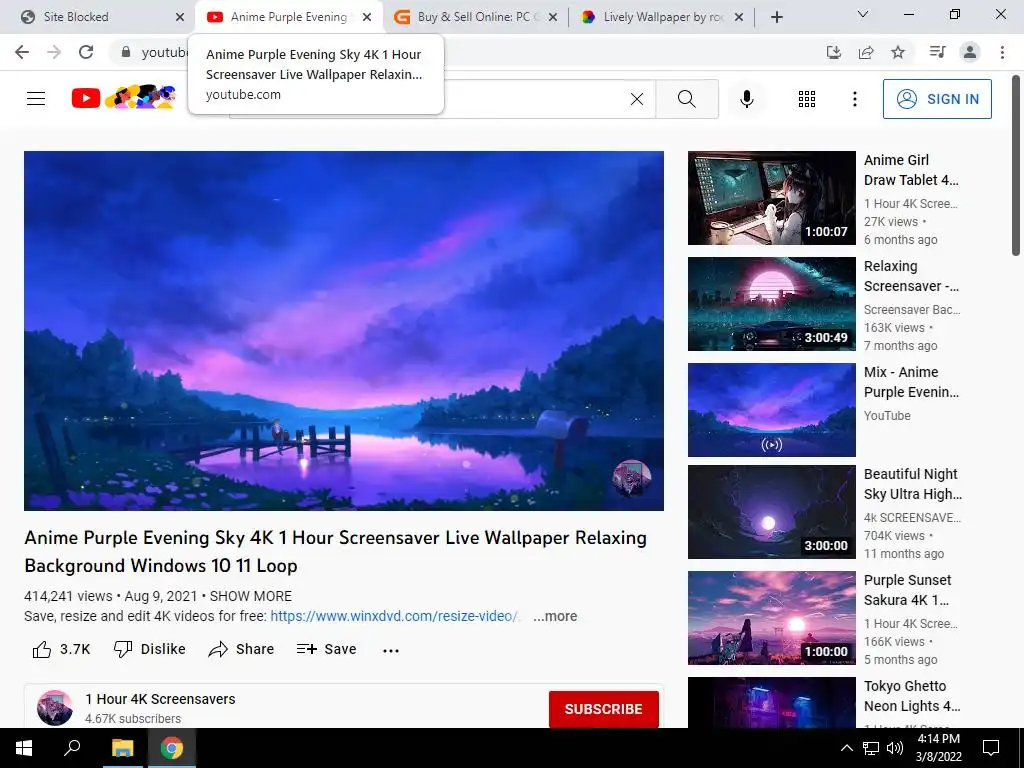This screenshot has height=768, width=1024.
Task: Click the main video player
Action: 344,330
